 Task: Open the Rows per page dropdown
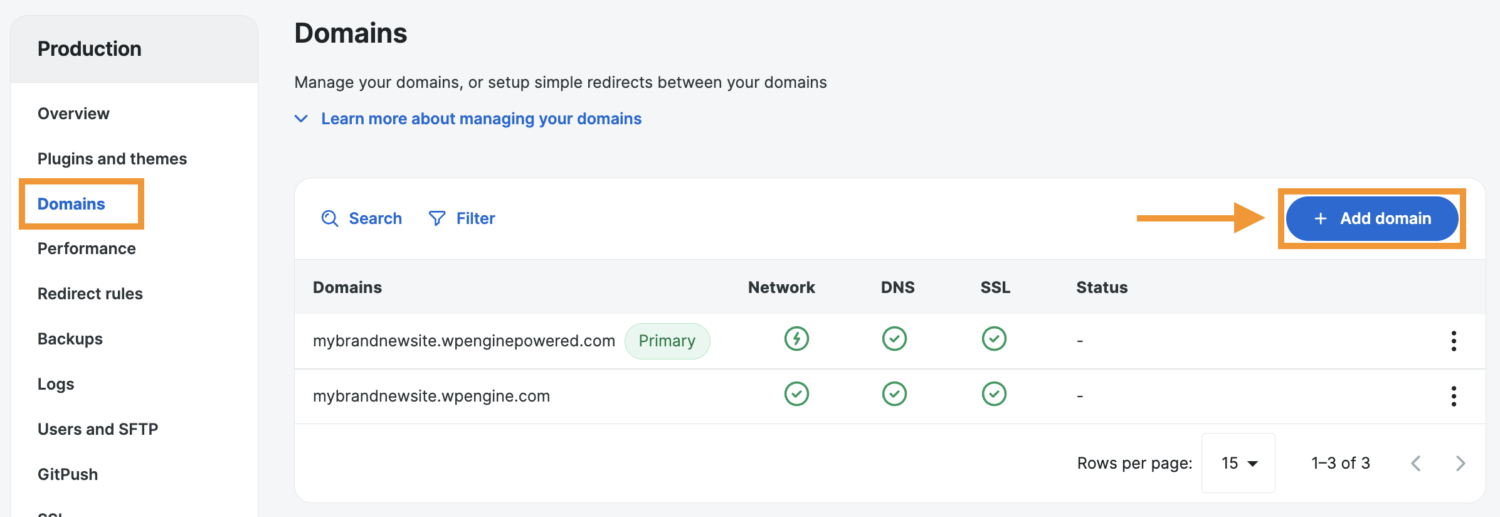[x=1238, y=463]
